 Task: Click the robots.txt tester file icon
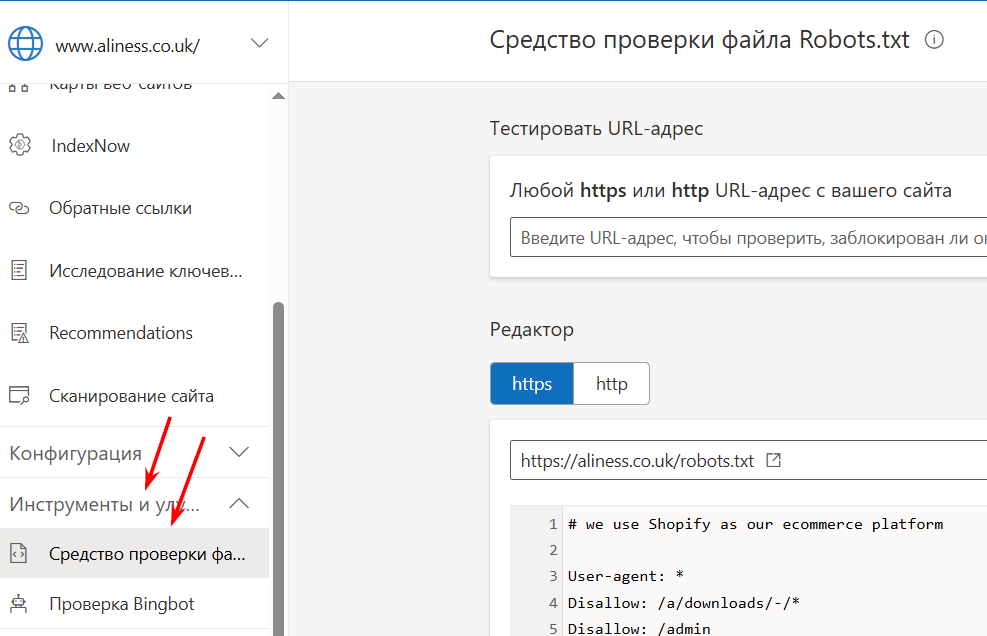[x=19, y=553]
